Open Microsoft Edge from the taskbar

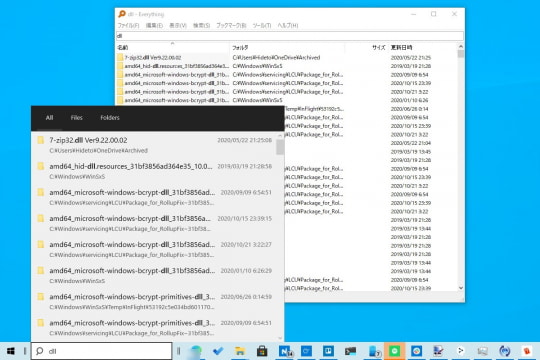196,351
